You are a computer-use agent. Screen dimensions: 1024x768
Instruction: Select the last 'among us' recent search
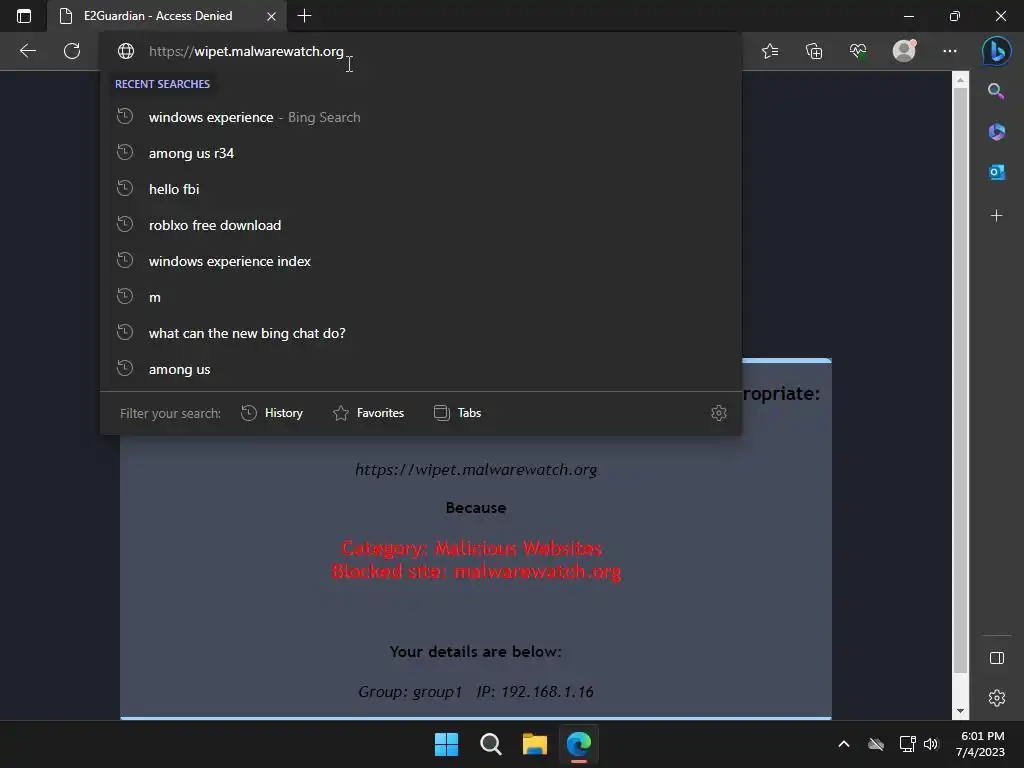421,369
